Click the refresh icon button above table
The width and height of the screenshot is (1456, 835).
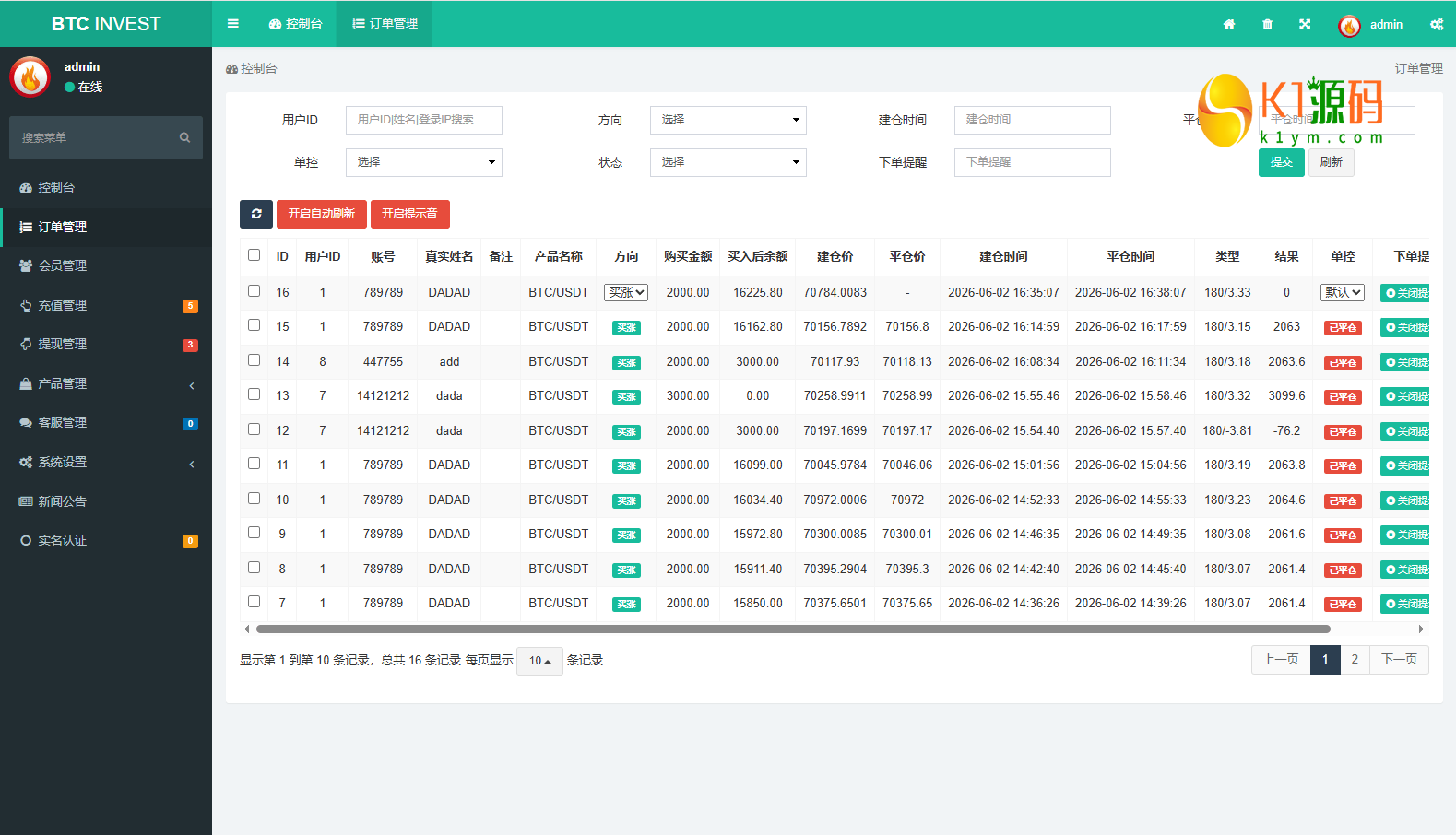coord(256,214)
